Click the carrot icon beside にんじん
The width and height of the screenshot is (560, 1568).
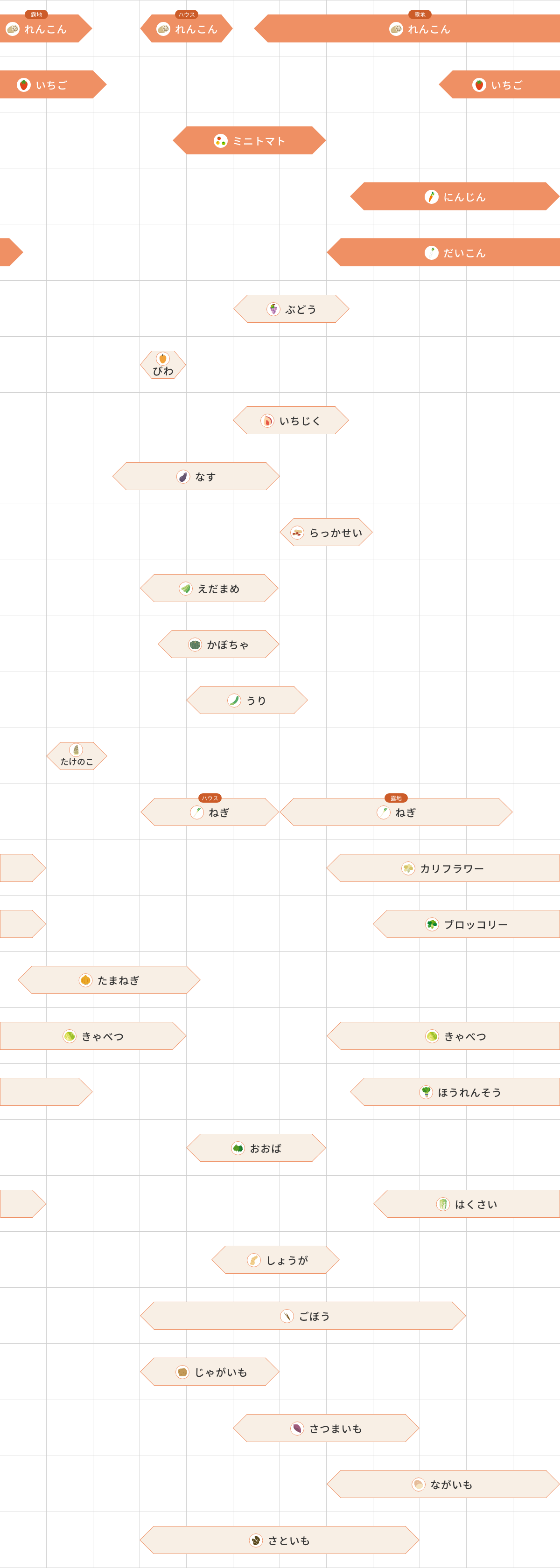click(431, 197)
